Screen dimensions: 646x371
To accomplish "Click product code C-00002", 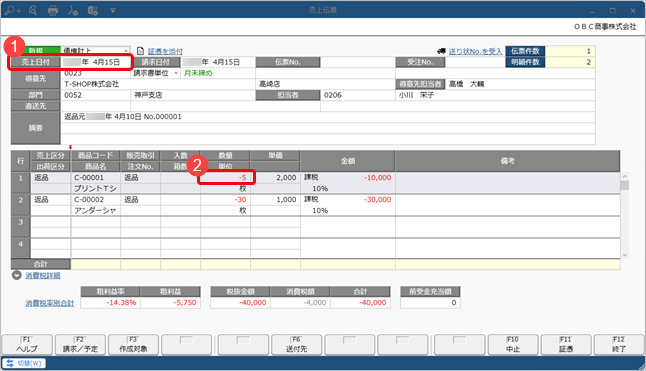I will [89, 199].
